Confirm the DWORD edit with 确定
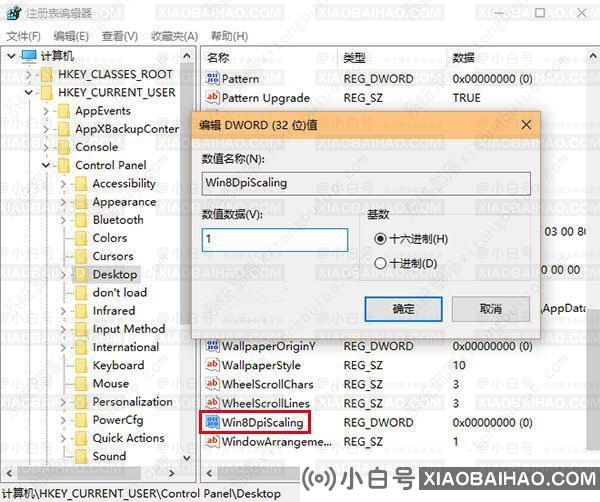 coord(403,309)
